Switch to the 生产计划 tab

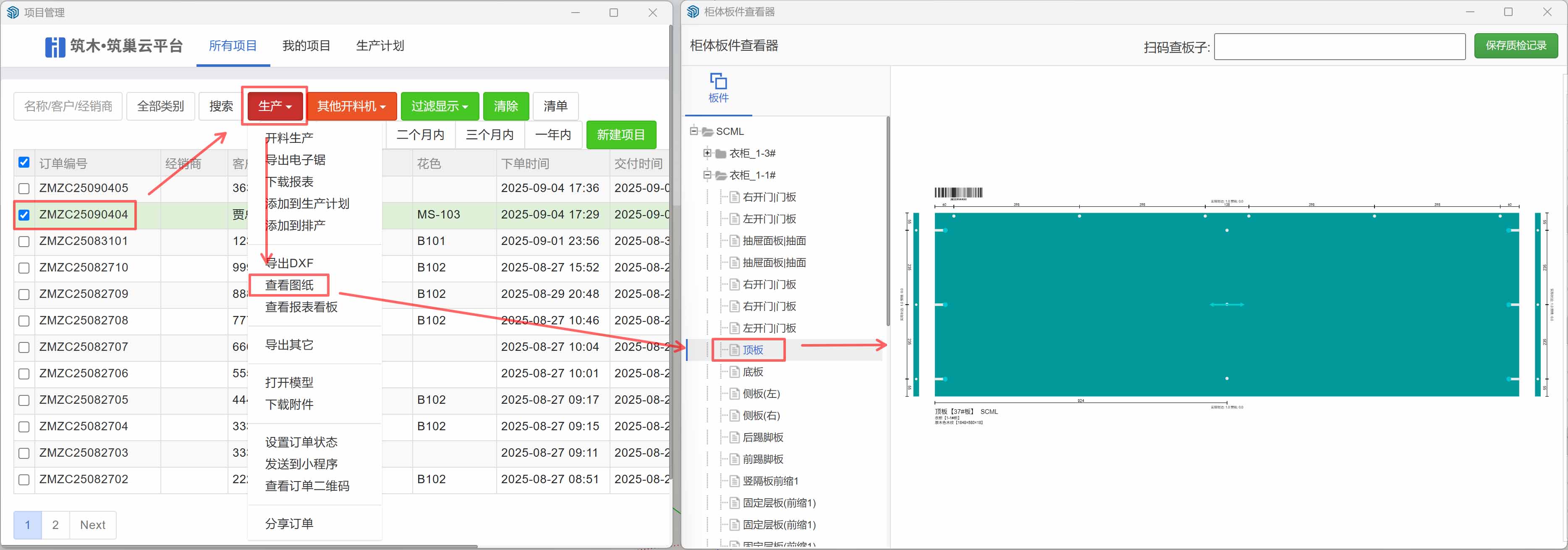click(380, 46)
